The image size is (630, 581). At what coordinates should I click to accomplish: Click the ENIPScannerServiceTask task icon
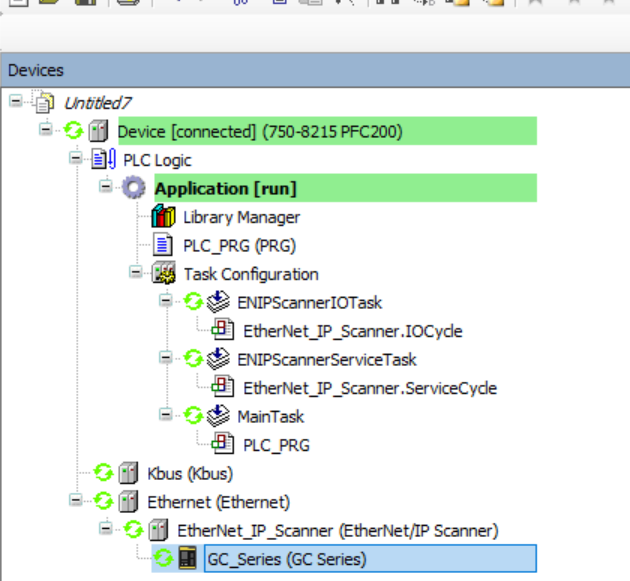(x=218, y=358)
